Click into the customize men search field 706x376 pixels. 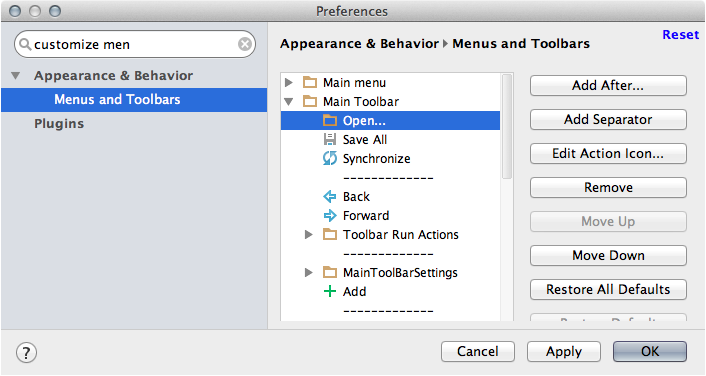click(135, 44)
